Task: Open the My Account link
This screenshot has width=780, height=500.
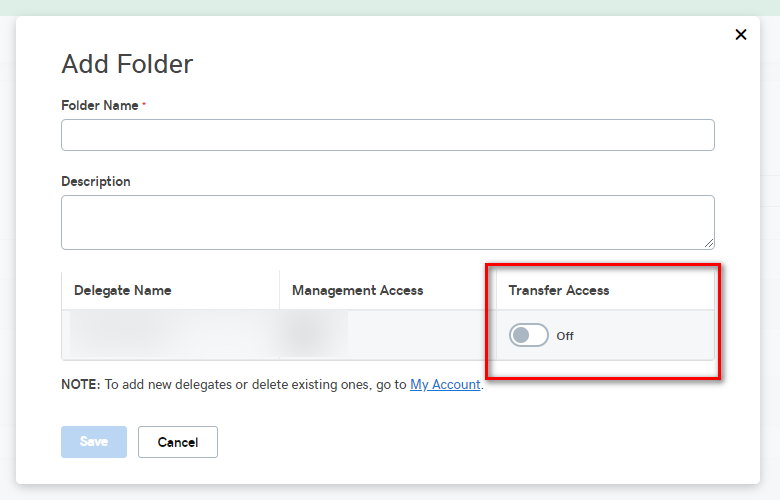Action: tap(445, 385)
